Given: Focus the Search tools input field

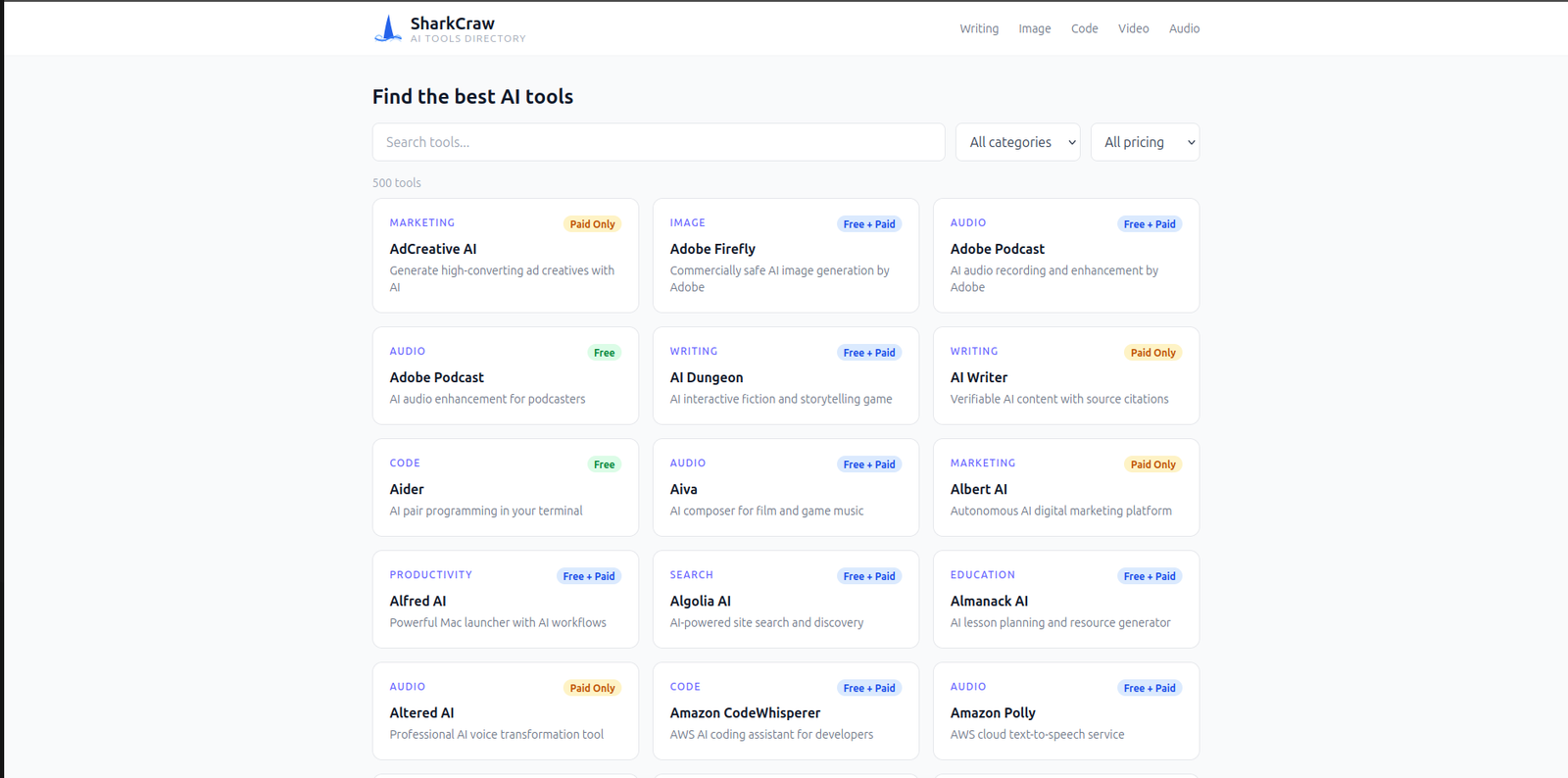Looking at the screenshot, I should coord(659,142).
